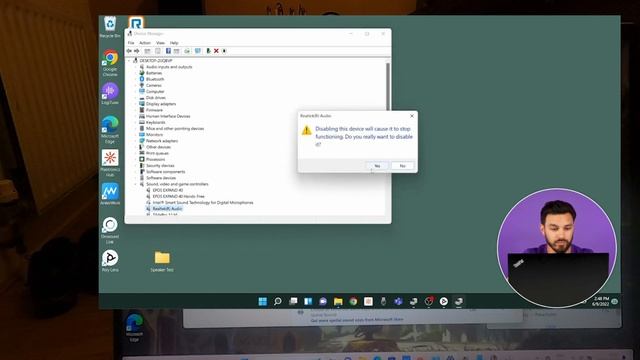Open Google Chrome desktop shortcut
Viewport: 640px width, 360px height.
pos(110,63)
